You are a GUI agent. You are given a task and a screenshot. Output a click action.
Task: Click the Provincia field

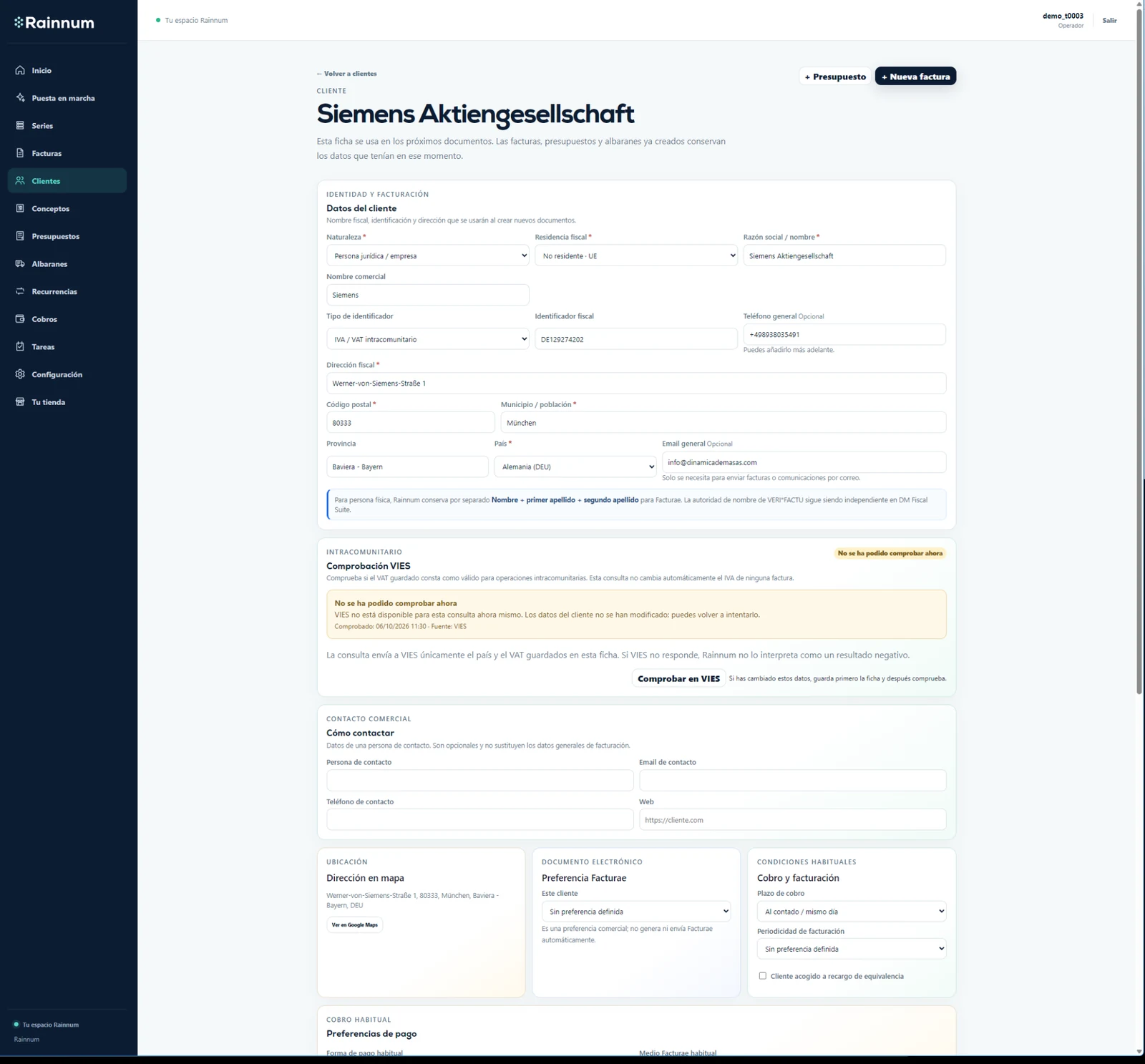pos(407,467)
